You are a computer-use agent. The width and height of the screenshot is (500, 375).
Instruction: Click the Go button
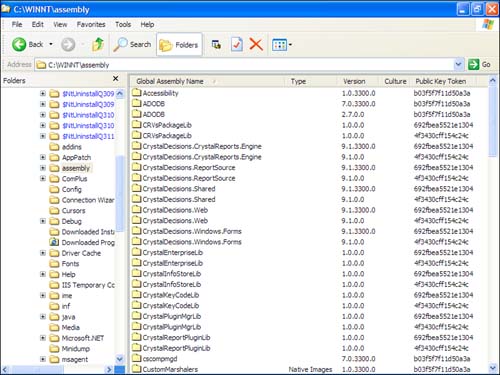[479, 64]
